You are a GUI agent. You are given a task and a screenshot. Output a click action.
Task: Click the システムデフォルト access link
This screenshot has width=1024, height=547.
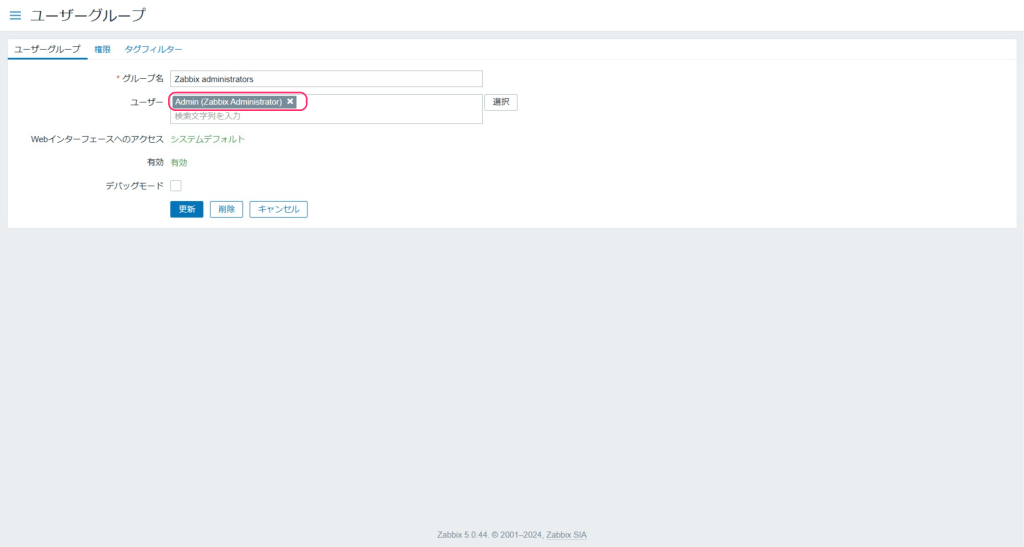pyautogui.click(x=207, y=139)
